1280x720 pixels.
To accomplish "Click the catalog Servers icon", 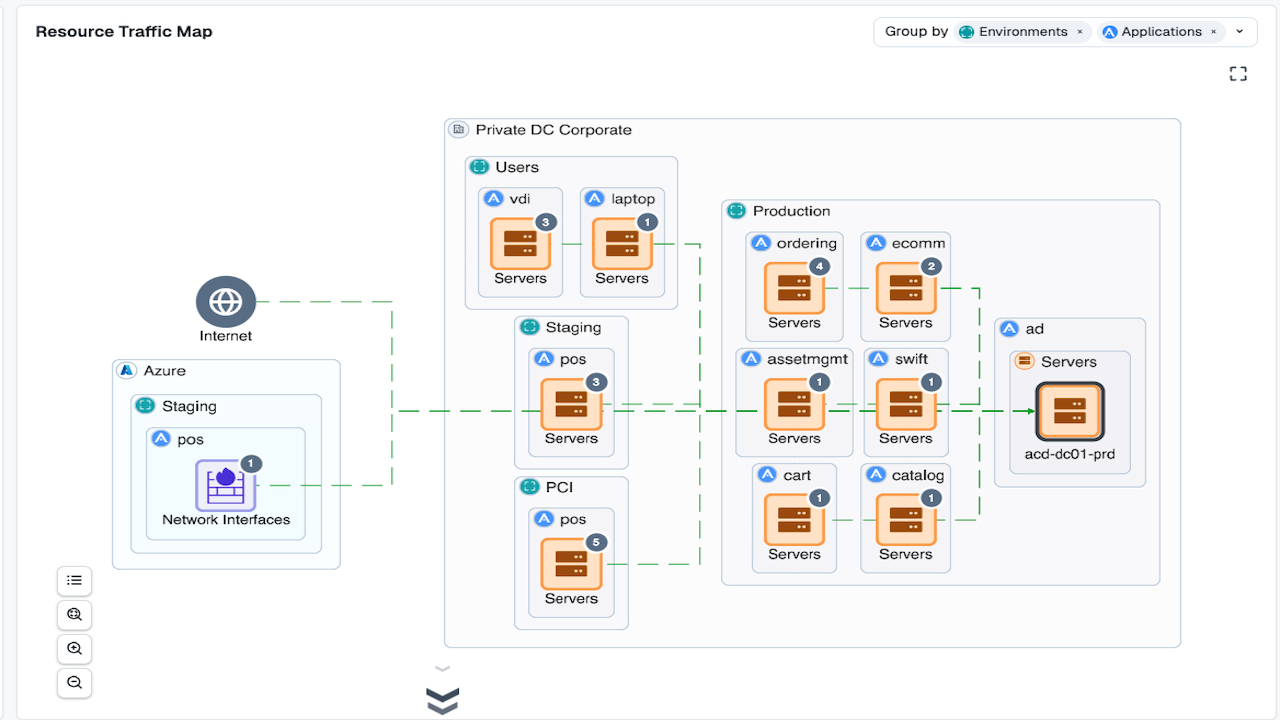I will tap(906, 520).
